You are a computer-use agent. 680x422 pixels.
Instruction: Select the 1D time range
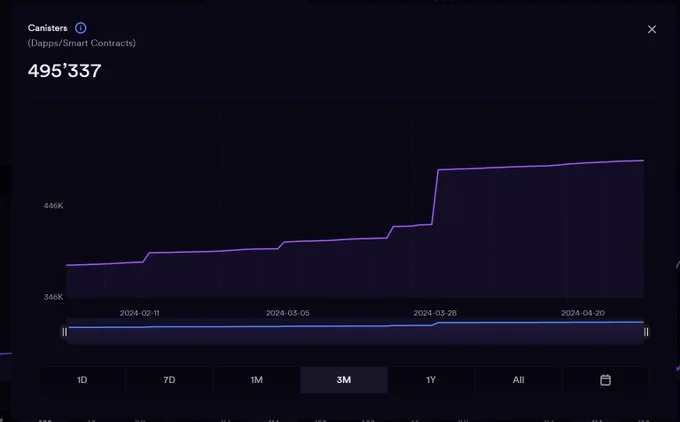click(82, 380)
